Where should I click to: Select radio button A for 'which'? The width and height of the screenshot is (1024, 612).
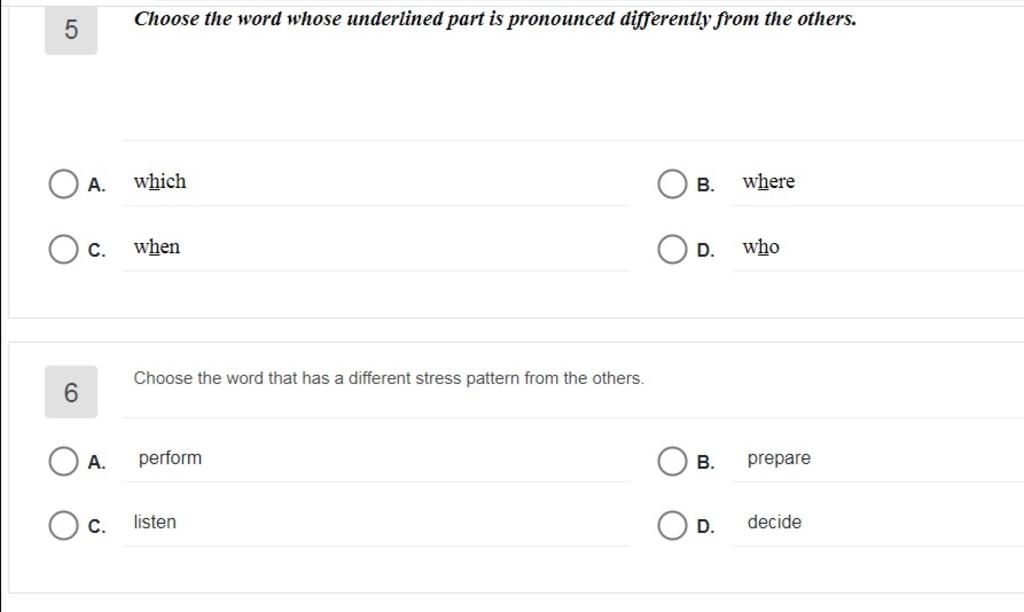click(63, 184)
